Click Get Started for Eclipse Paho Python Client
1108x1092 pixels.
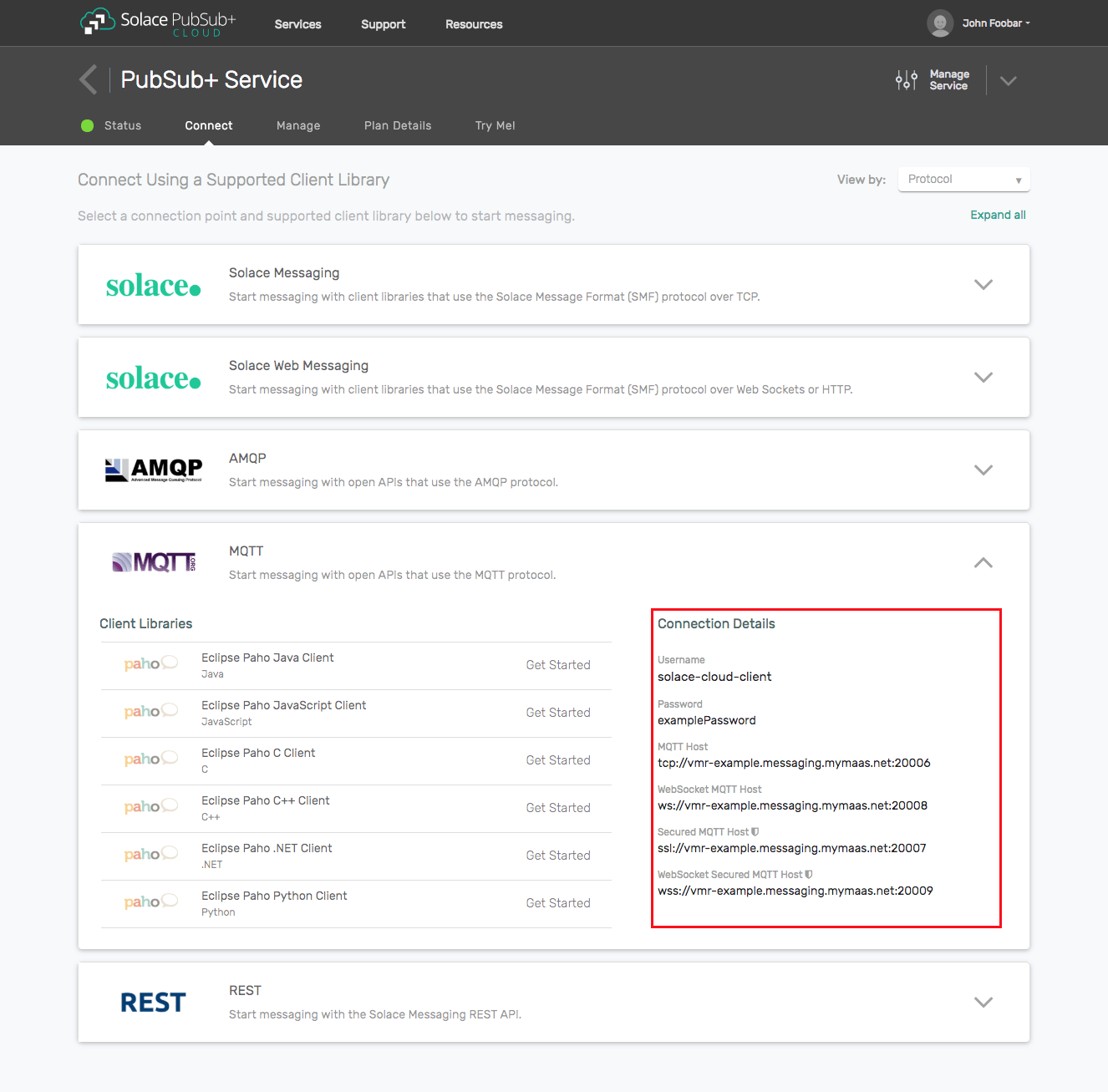558,902
